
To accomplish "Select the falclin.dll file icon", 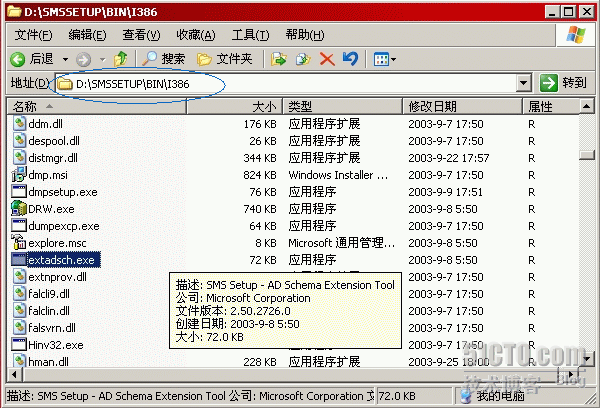I will 19,310.
